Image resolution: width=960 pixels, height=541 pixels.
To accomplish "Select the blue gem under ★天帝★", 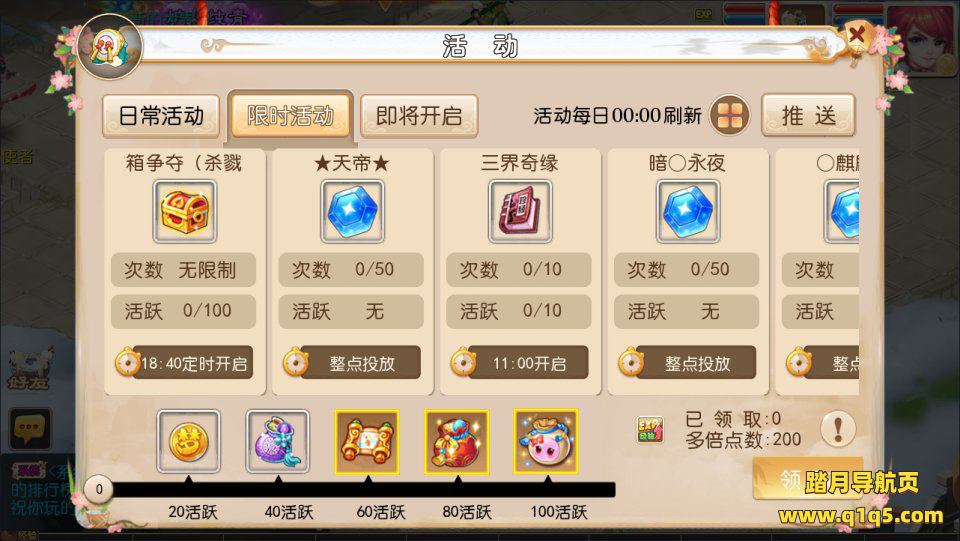I will (353, 212).
